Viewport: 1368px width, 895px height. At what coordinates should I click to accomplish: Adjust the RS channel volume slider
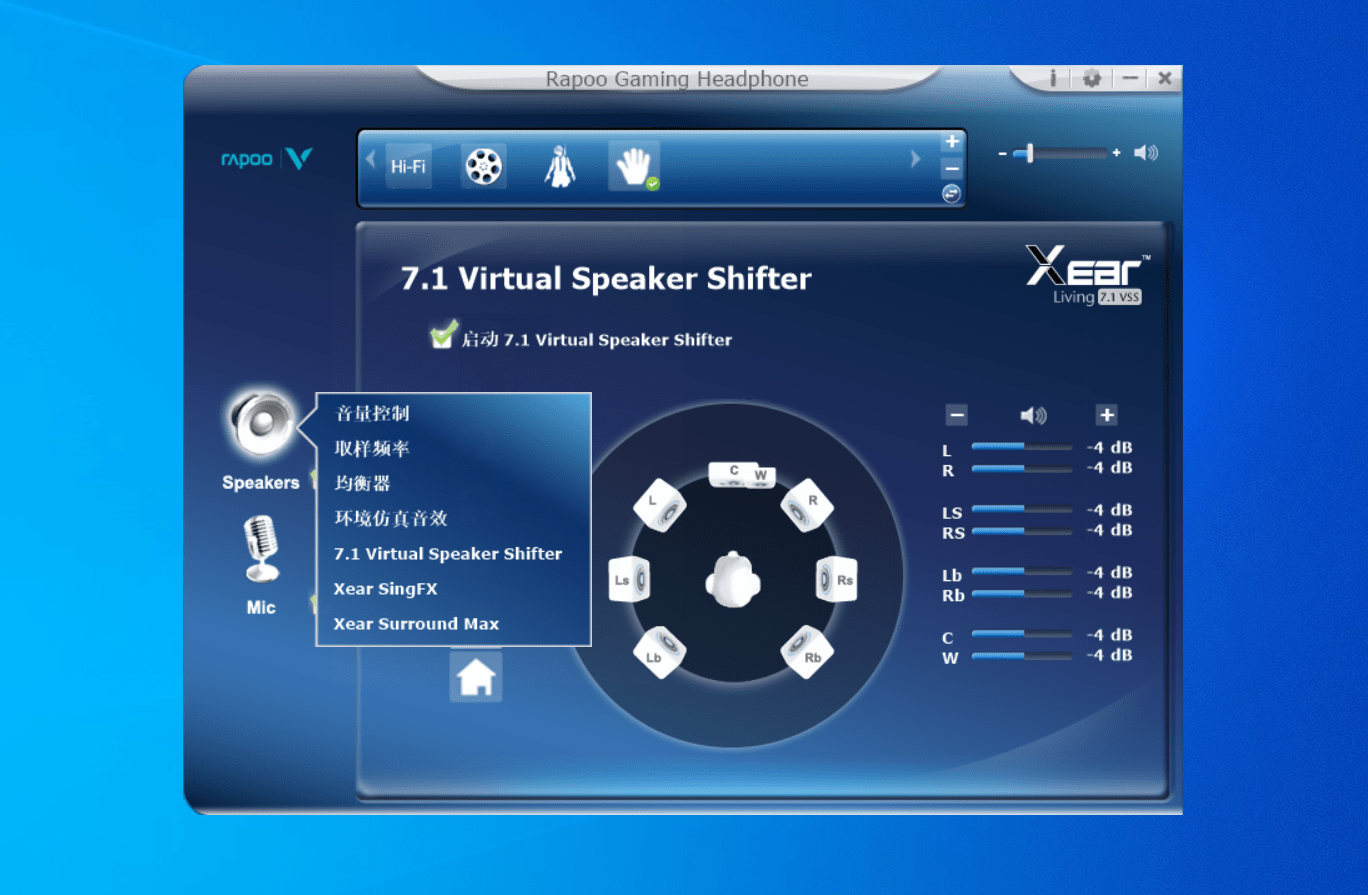click(1021, 531)
